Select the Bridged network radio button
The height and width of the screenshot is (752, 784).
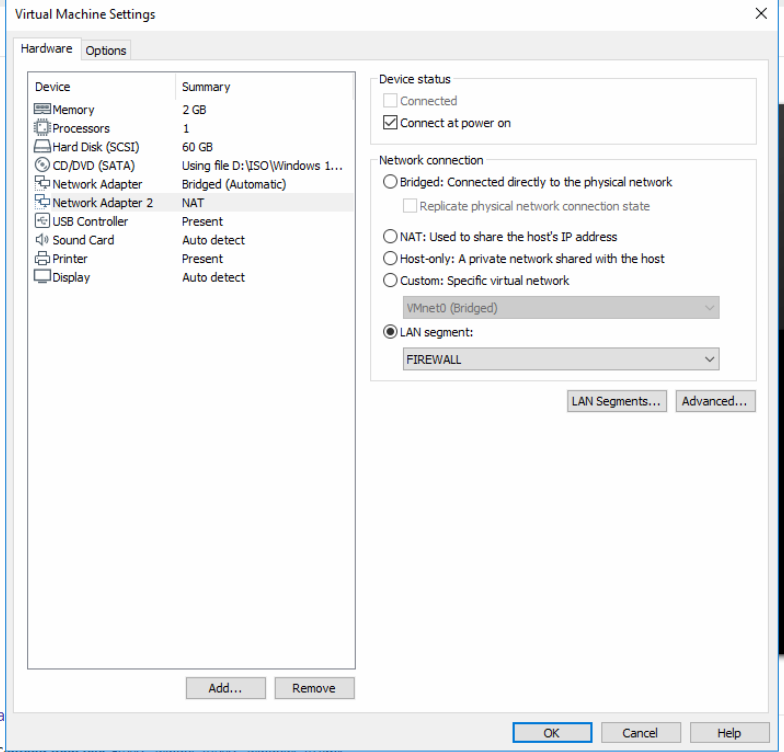390,182
